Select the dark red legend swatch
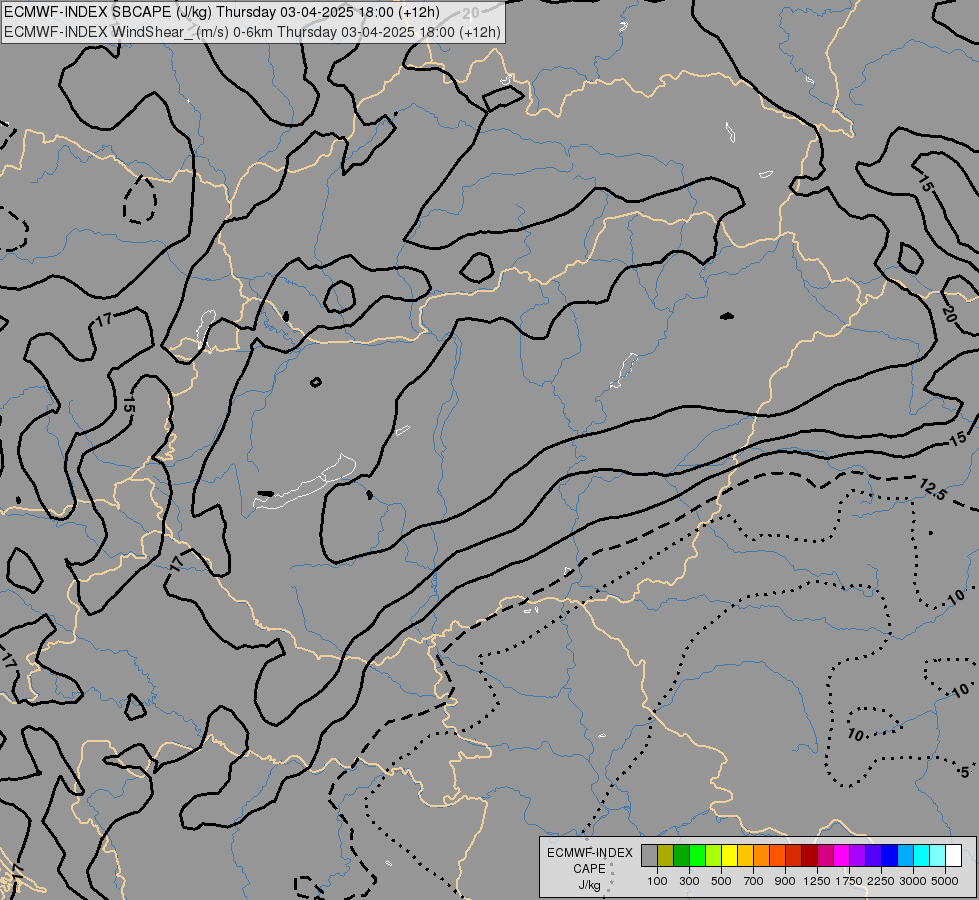Viewport: 979px width, 900px height. point(809,855)
